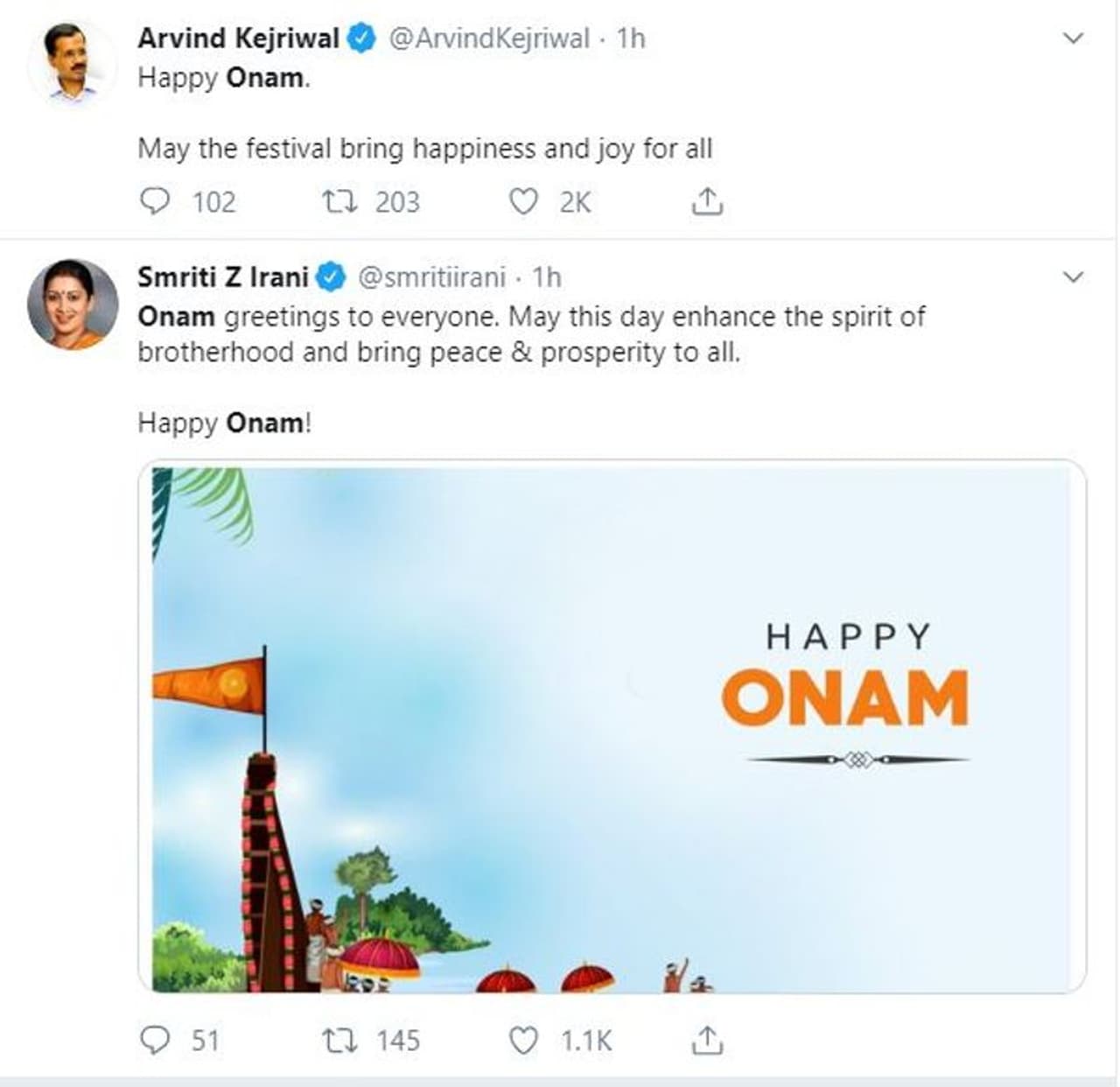View the Happy Onam image attachment
The height and width of the screenshot is (1087, 1120).
point(611,726)
